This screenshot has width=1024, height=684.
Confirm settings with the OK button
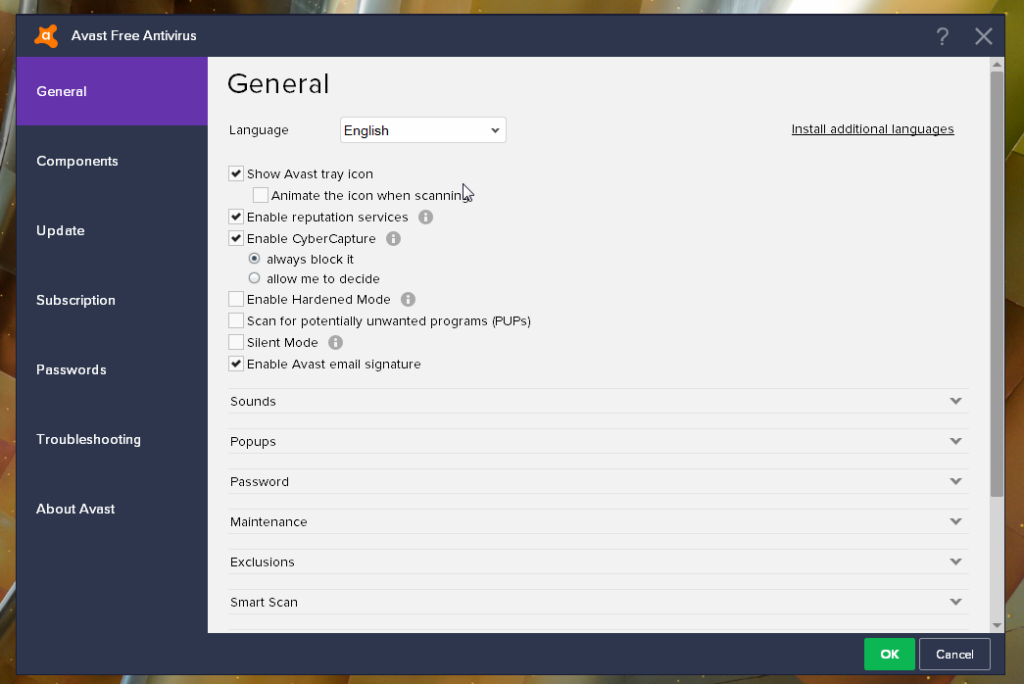point(889,654)
